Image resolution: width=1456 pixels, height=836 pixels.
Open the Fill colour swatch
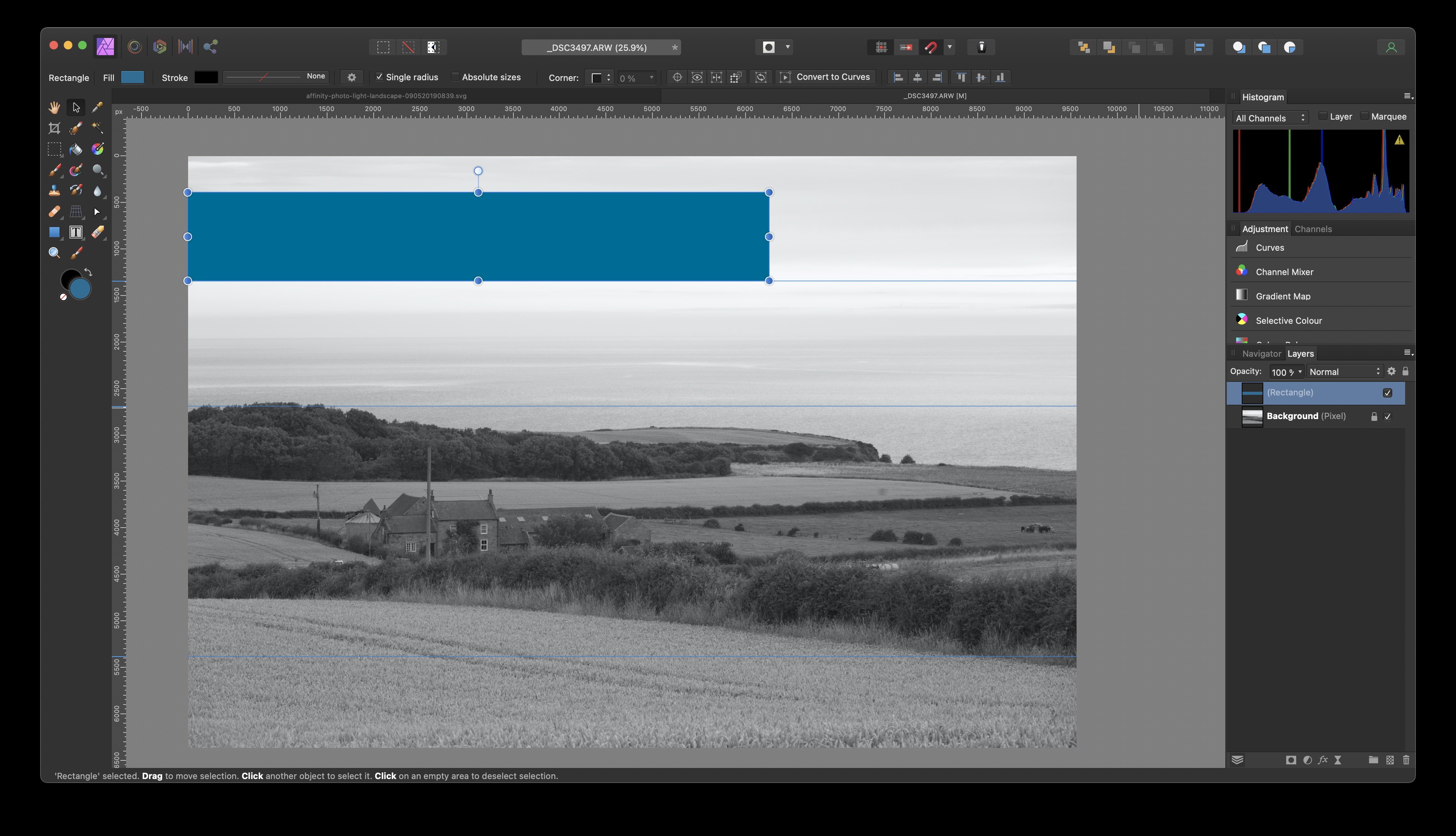(x=133, y=77)
